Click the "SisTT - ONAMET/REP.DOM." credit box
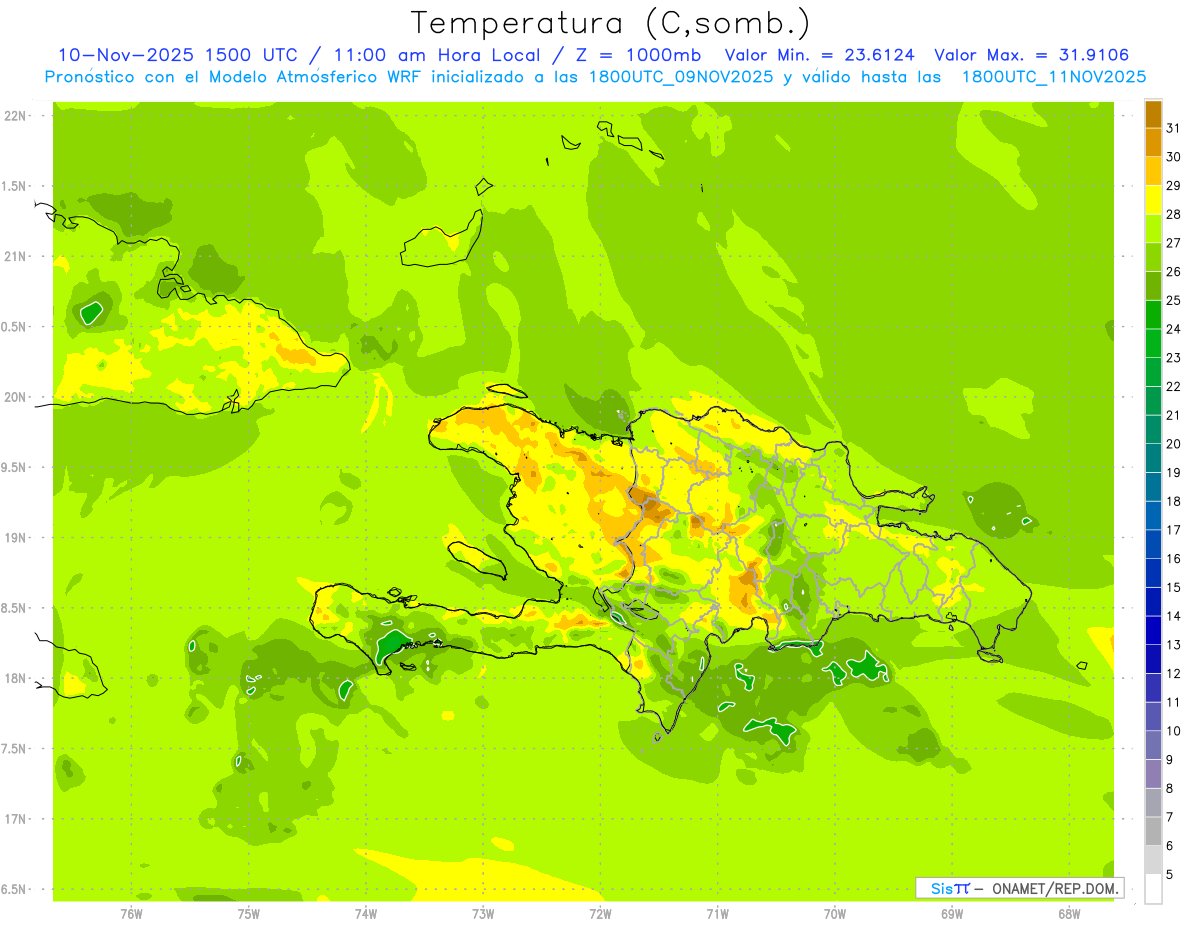 pos(1019,888)
